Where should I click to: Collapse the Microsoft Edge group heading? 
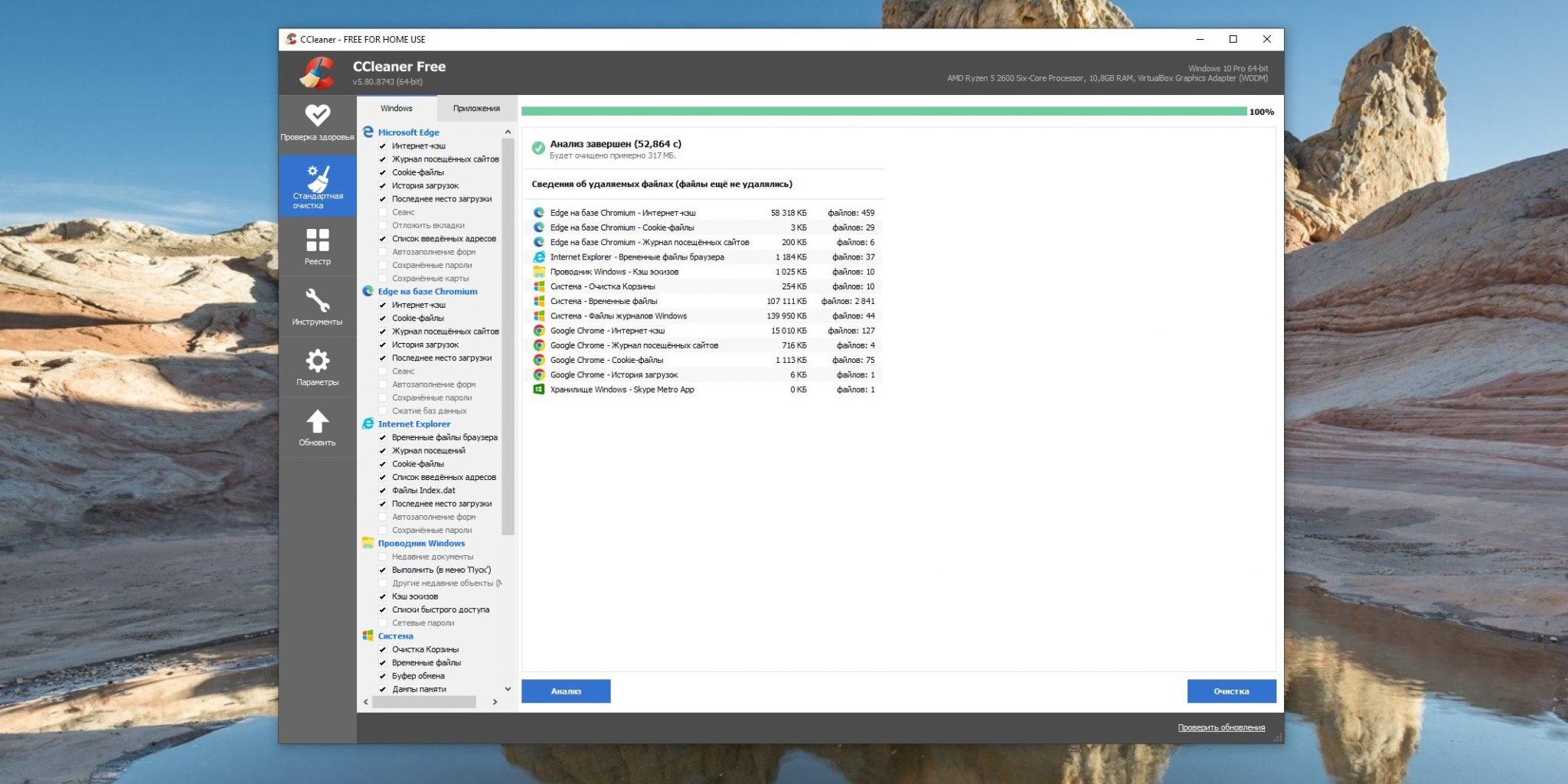[408, 132]
